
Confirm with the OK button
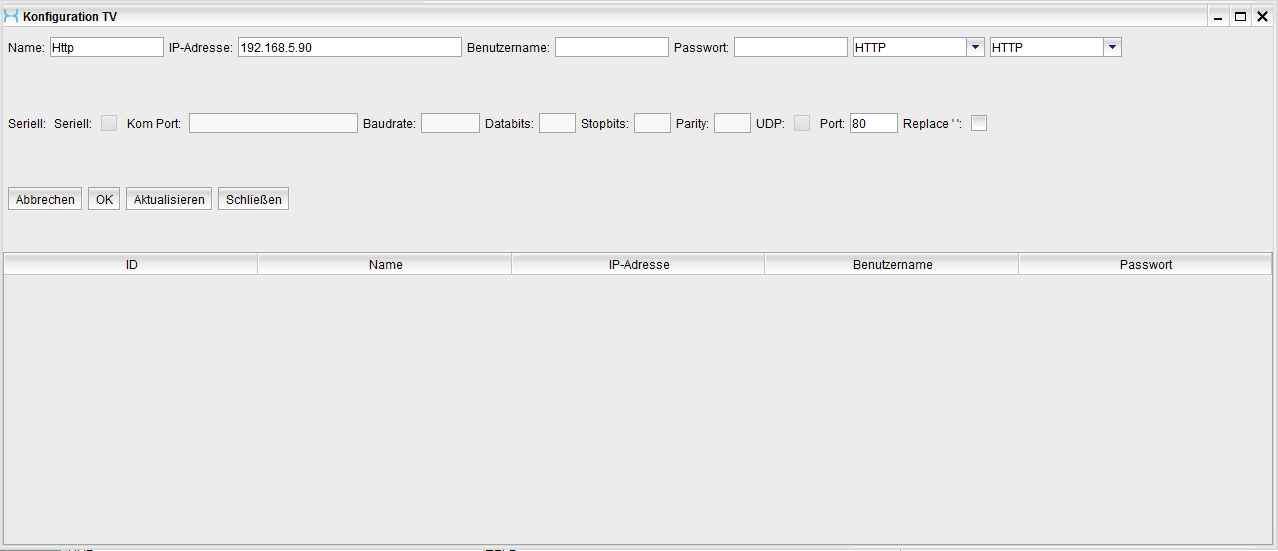(x=104, y=199)
